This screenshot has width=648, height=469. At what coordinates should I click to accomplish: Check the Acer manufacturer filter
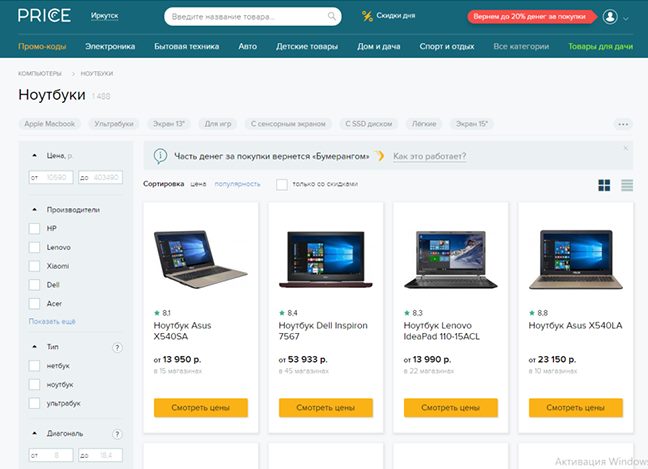[x=34, y=304]
